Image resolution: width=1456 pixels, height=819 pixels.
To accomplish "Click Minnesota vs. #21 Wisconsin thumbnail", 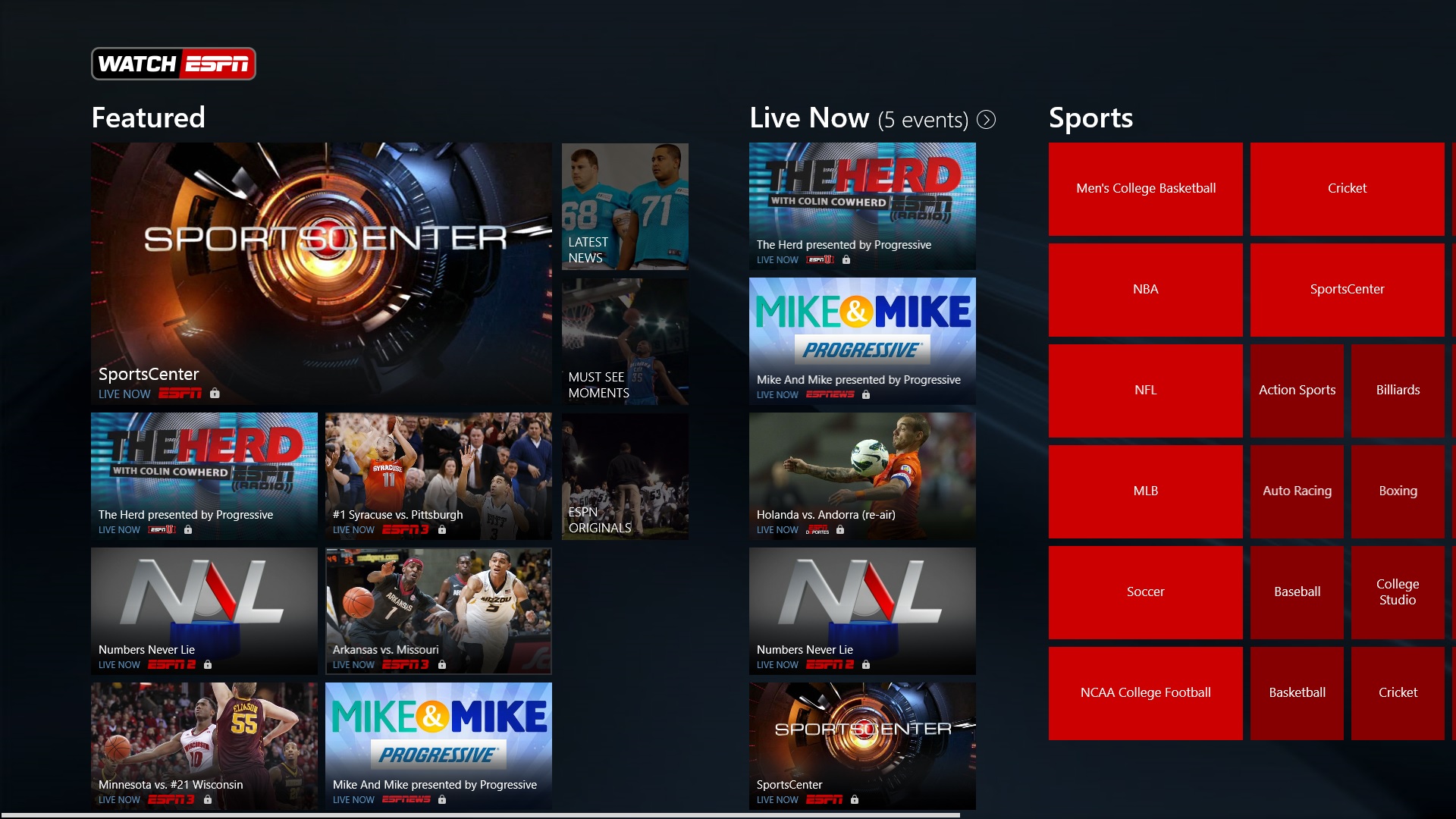I will [203, 743].
